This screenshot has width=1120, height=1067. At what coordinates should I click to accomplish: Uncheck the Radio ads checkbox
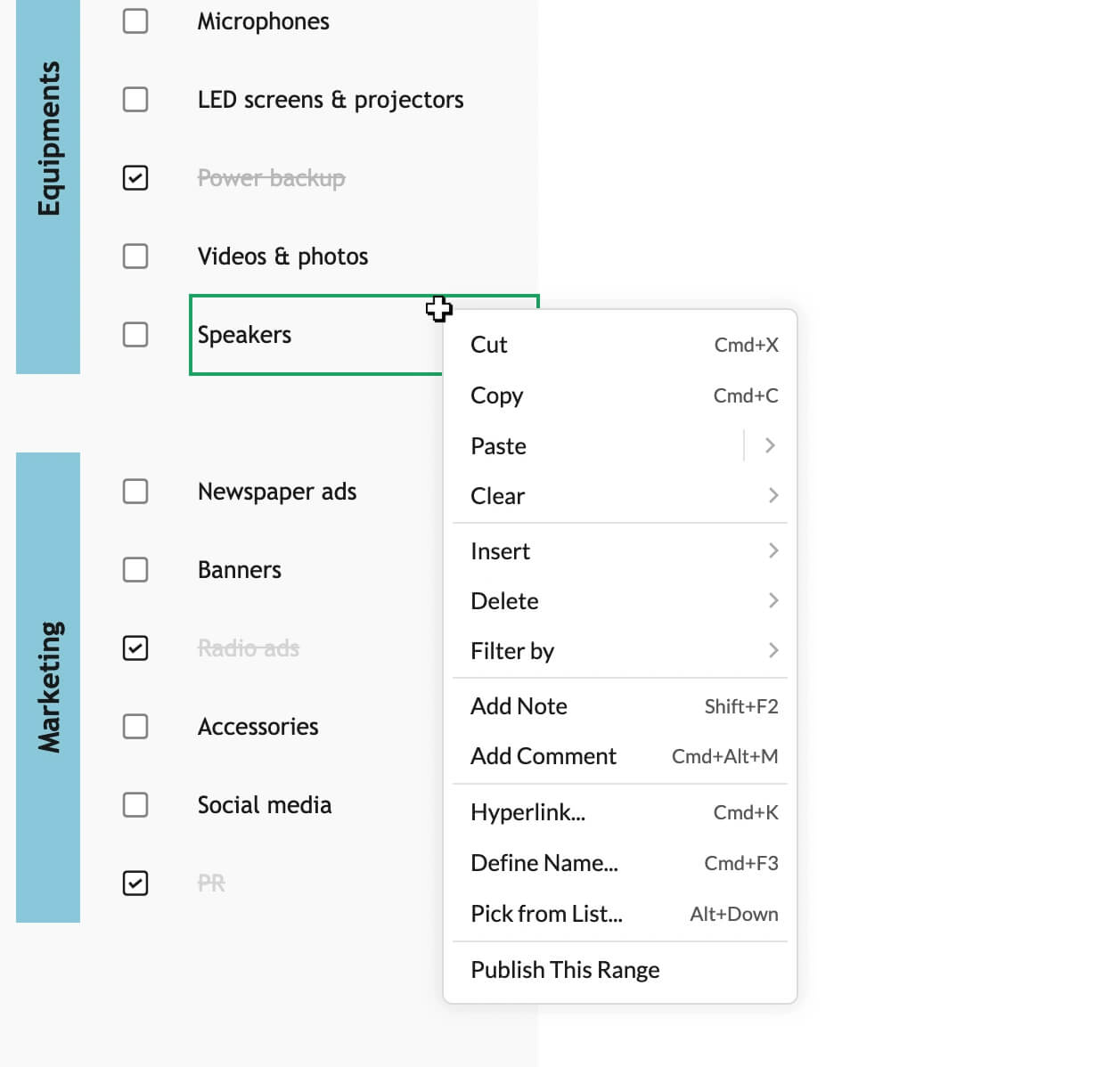pyautogui.click(x=135, y=648)
